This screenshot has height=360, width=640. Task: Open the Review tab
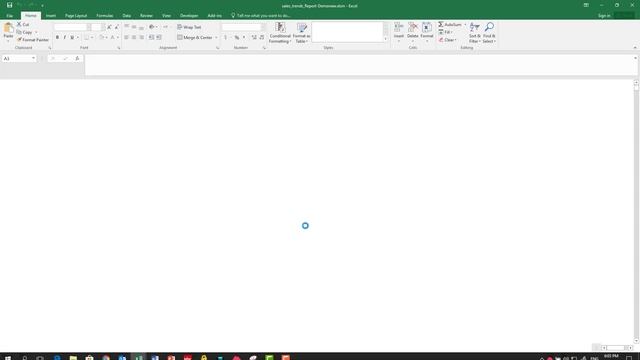[146, 16]
